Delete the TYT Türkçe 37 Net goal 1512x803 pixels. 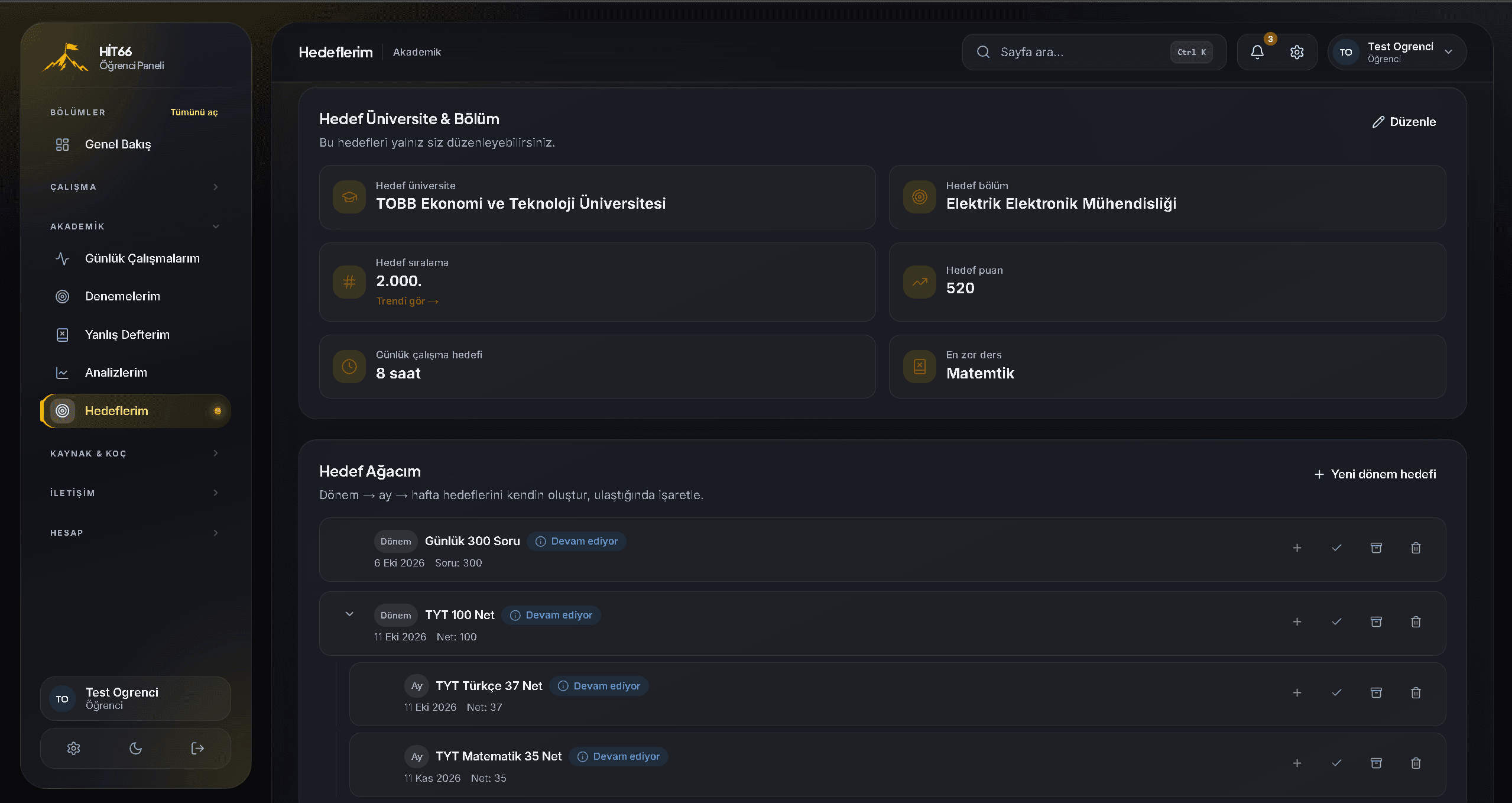[1416, 693]
